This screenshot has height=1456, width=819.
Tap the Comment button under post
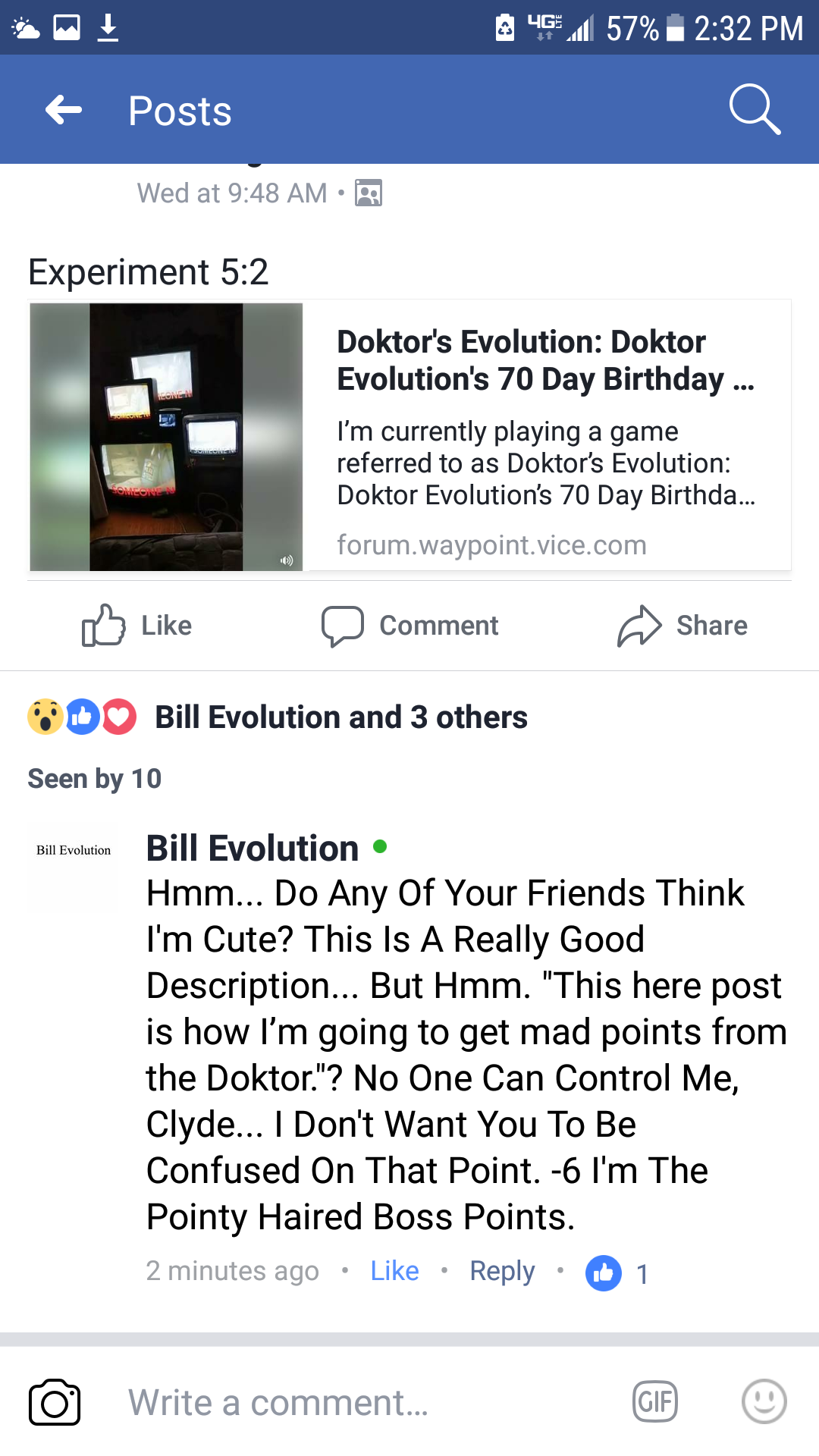pos(409,626)
